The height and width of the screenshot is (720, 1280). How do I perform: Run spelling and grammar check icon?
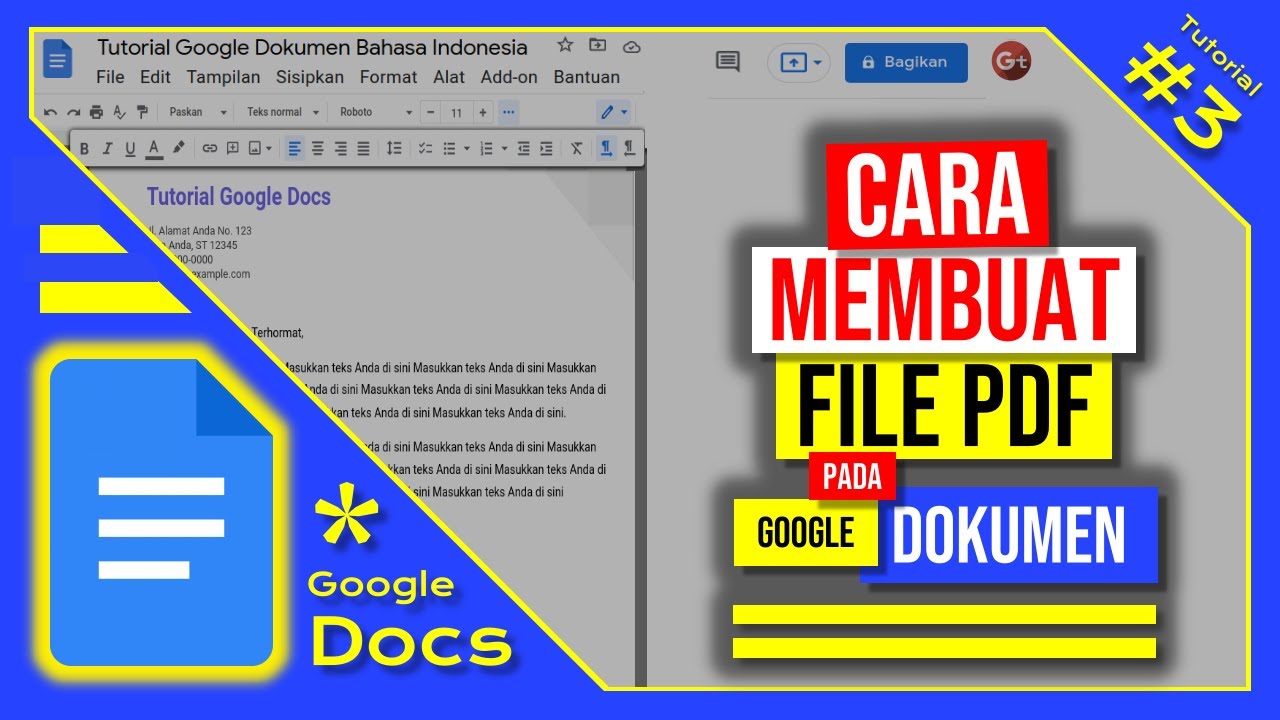coord(119,112)
